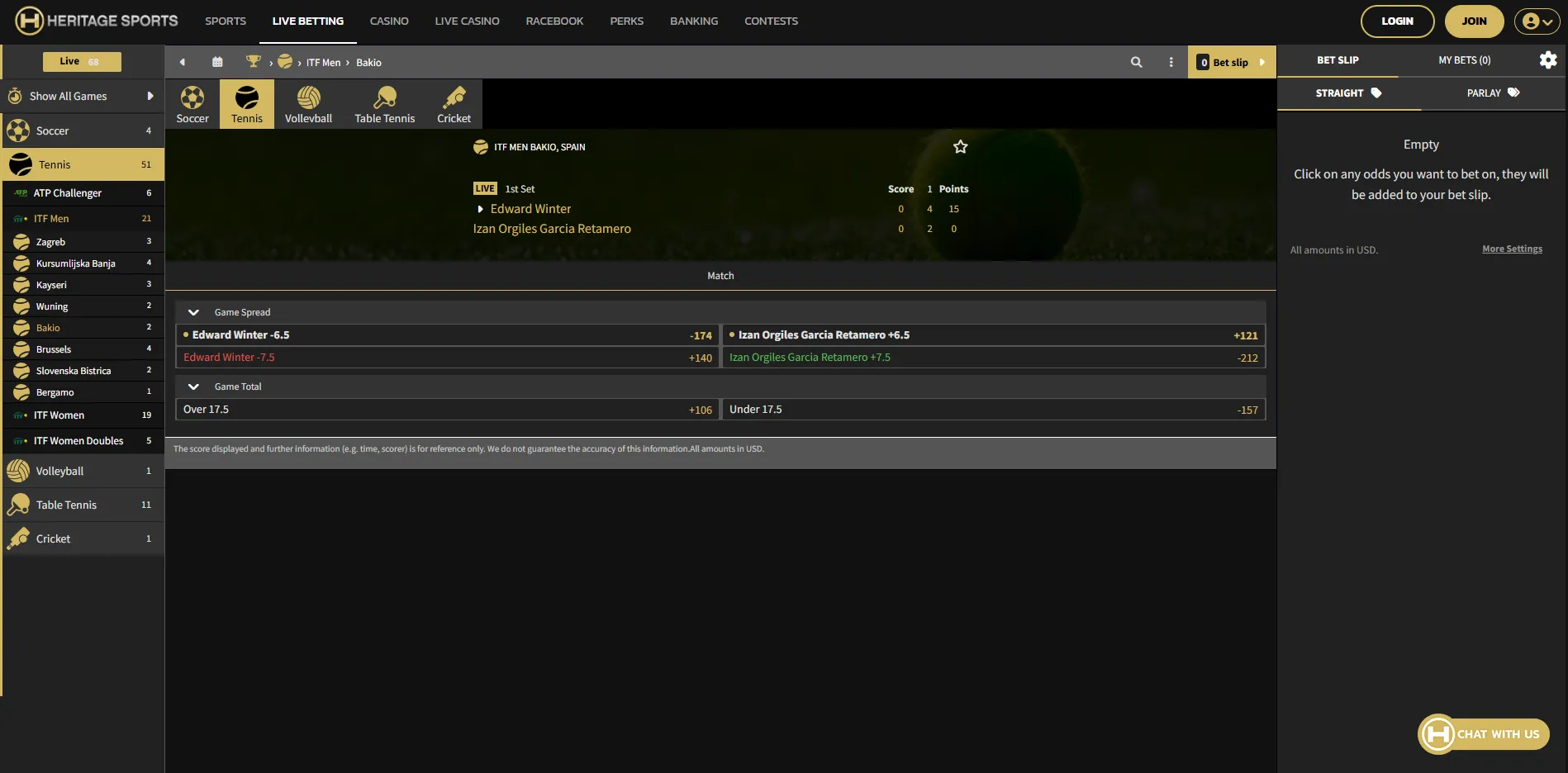Collapse the Game Total market
This screenshot has height=773, width=1568.
pos(193,386)
